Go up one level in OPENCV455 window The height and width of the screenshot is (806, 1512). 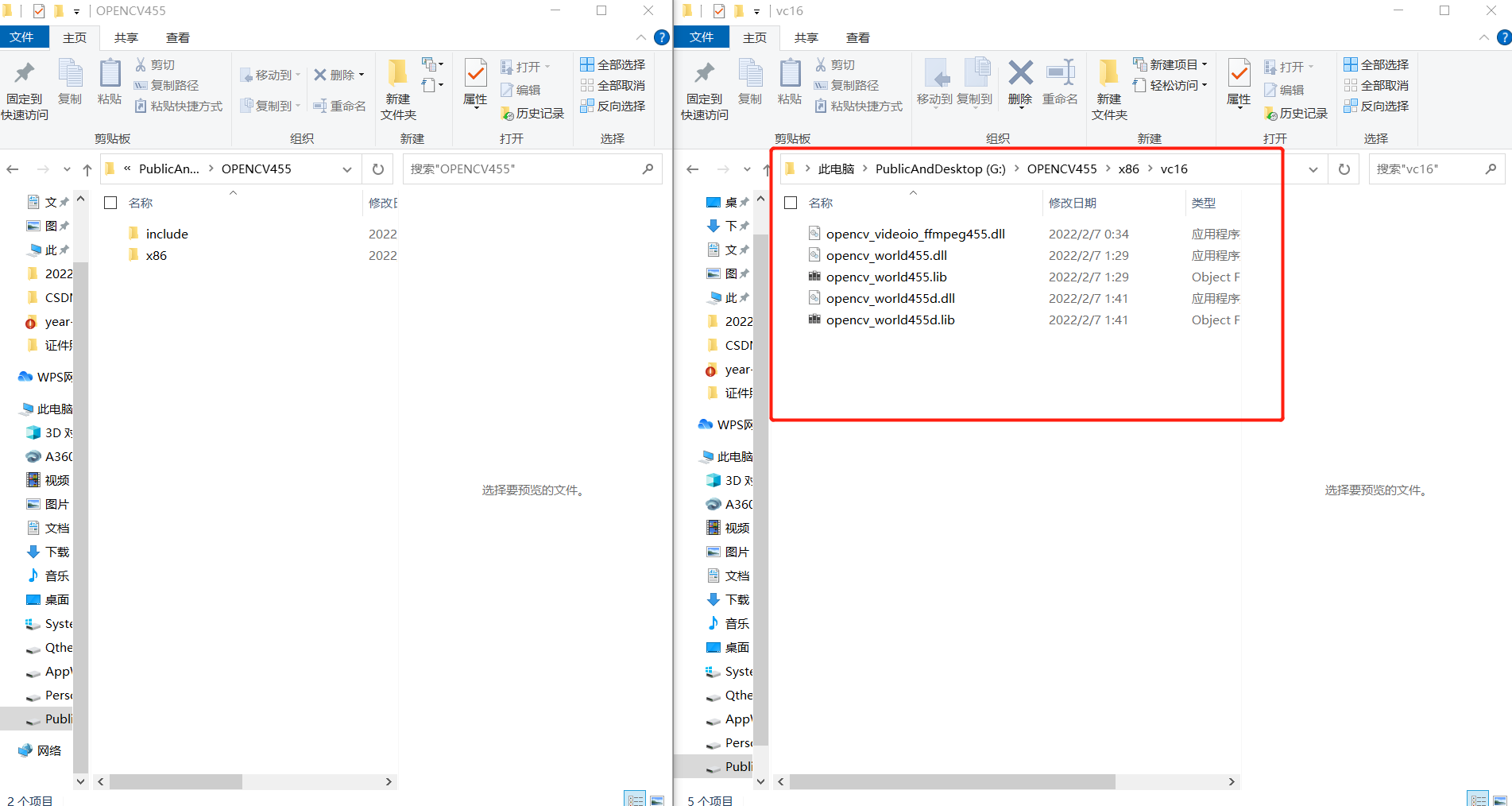pyautogui.click(x=87, y=169)
